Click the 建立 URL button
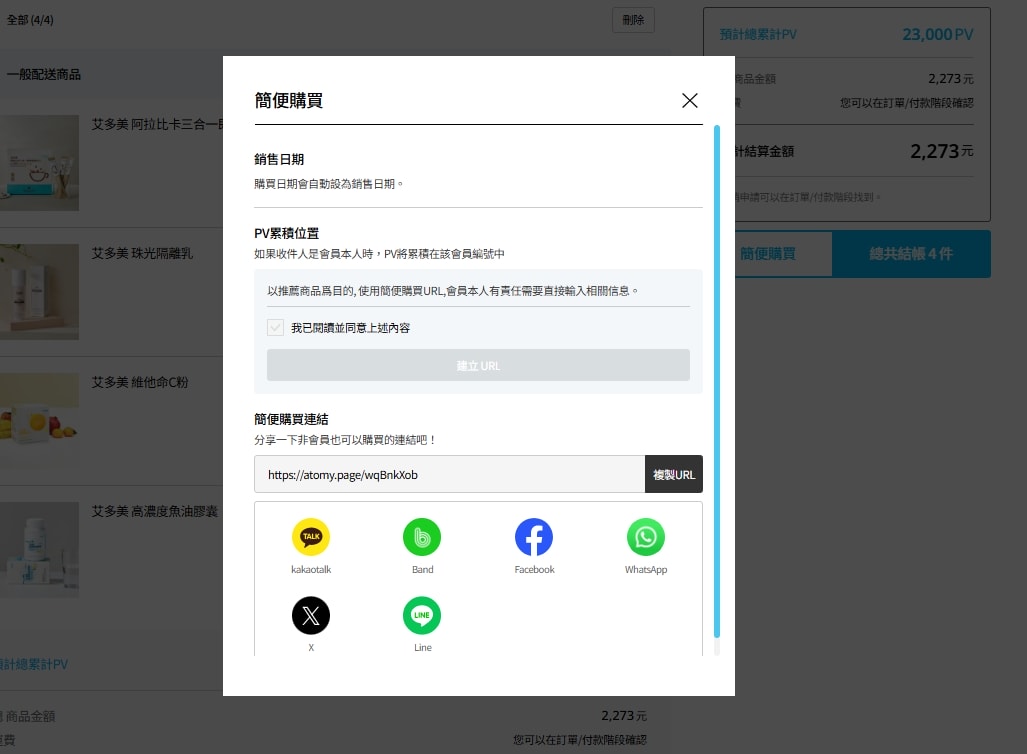This screenshot has height=754, width=1027. (x=478, y=365)
